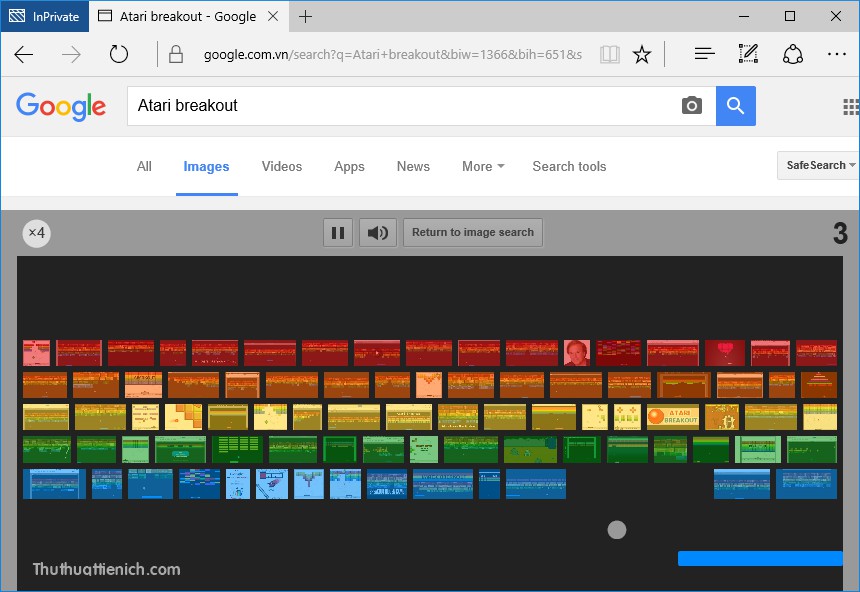Open Edge's Hub panel
The image size is (860, 592).
click(704, 54)
